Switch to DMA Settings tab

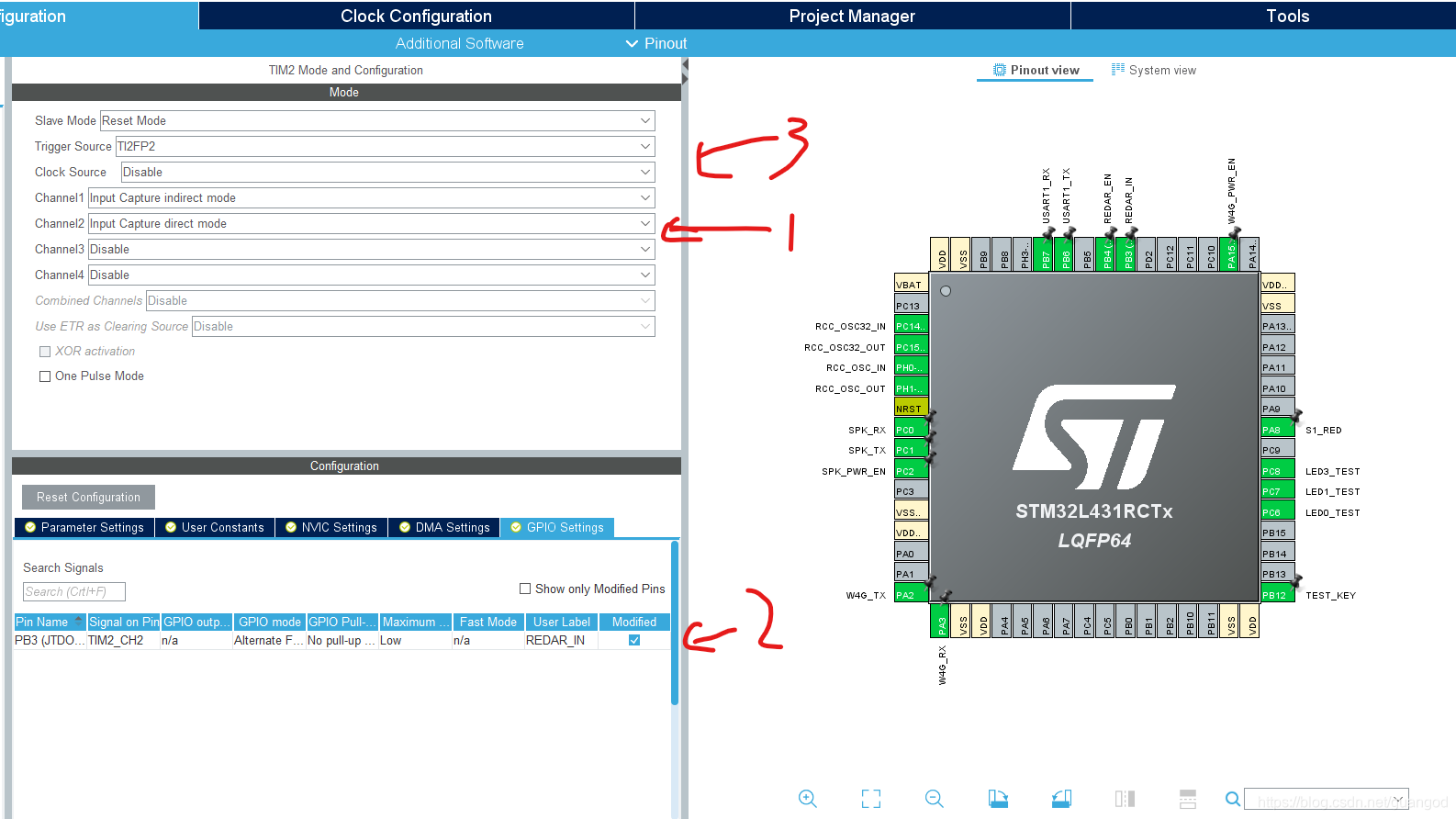[x=444, y=528]
